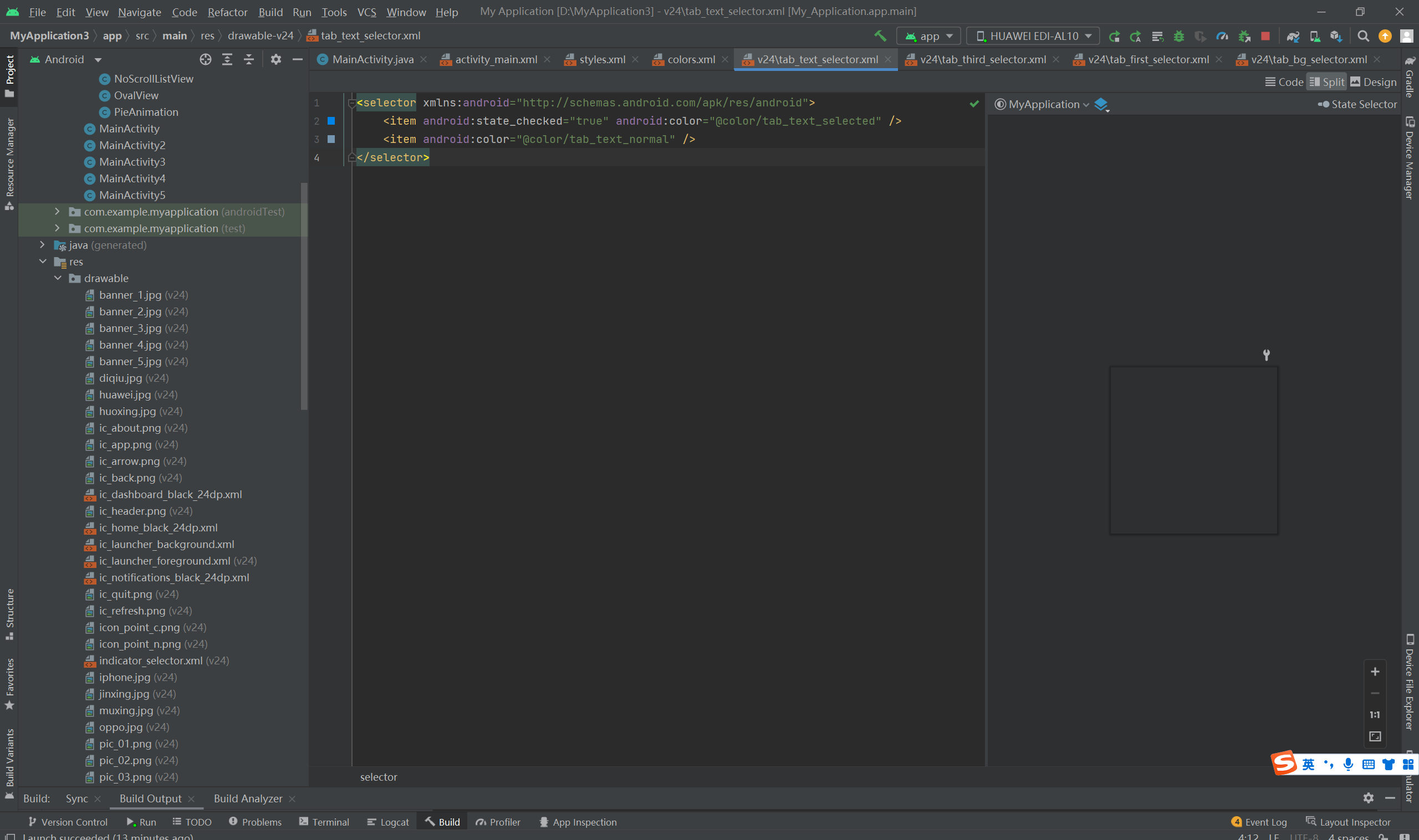The height and width of the screenshot is (840, 1419).
Task: Click the Make Project hammer icon
Action: click(x=880, y=35)
